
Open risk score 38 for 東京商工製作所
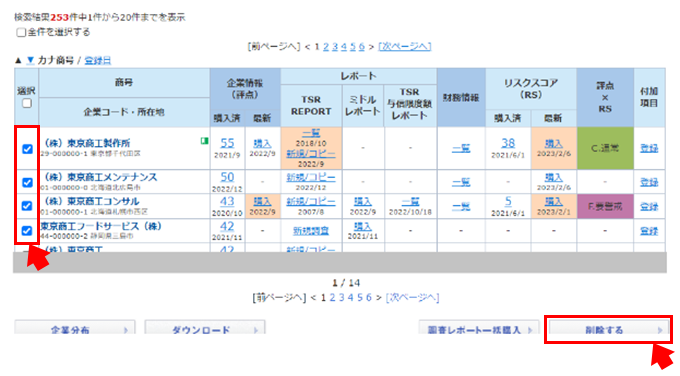point(508,143)
